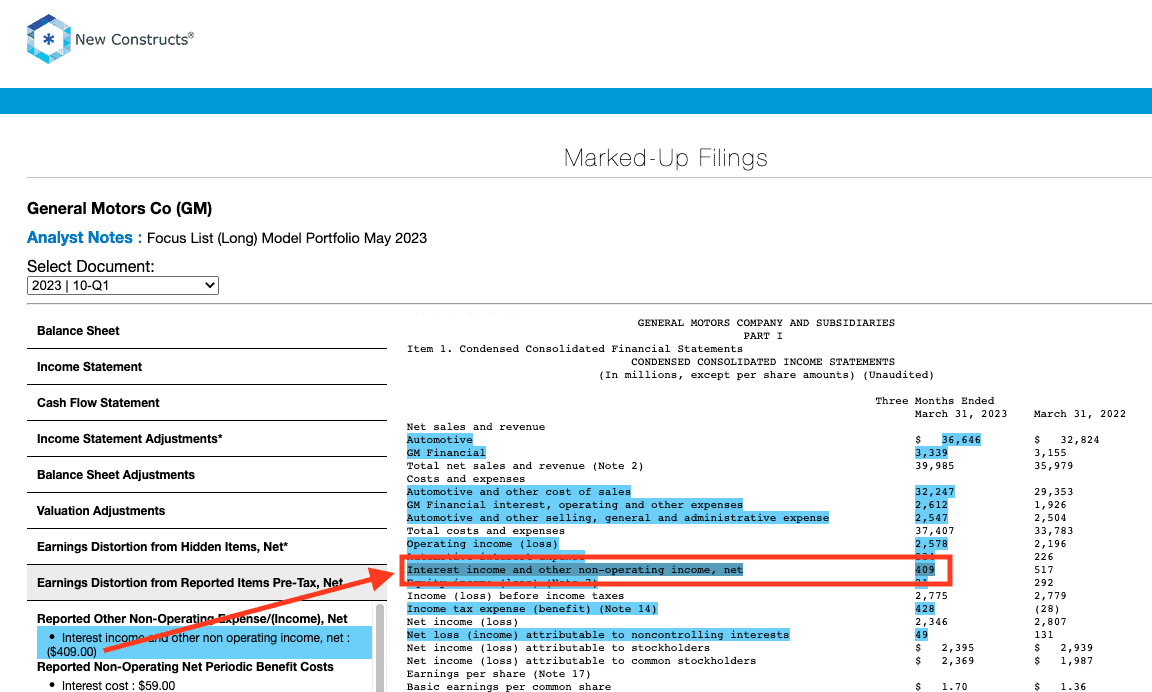Click the highlighted Operating income (loss) line
This screenshot has height=692, width=1152.
483,544
